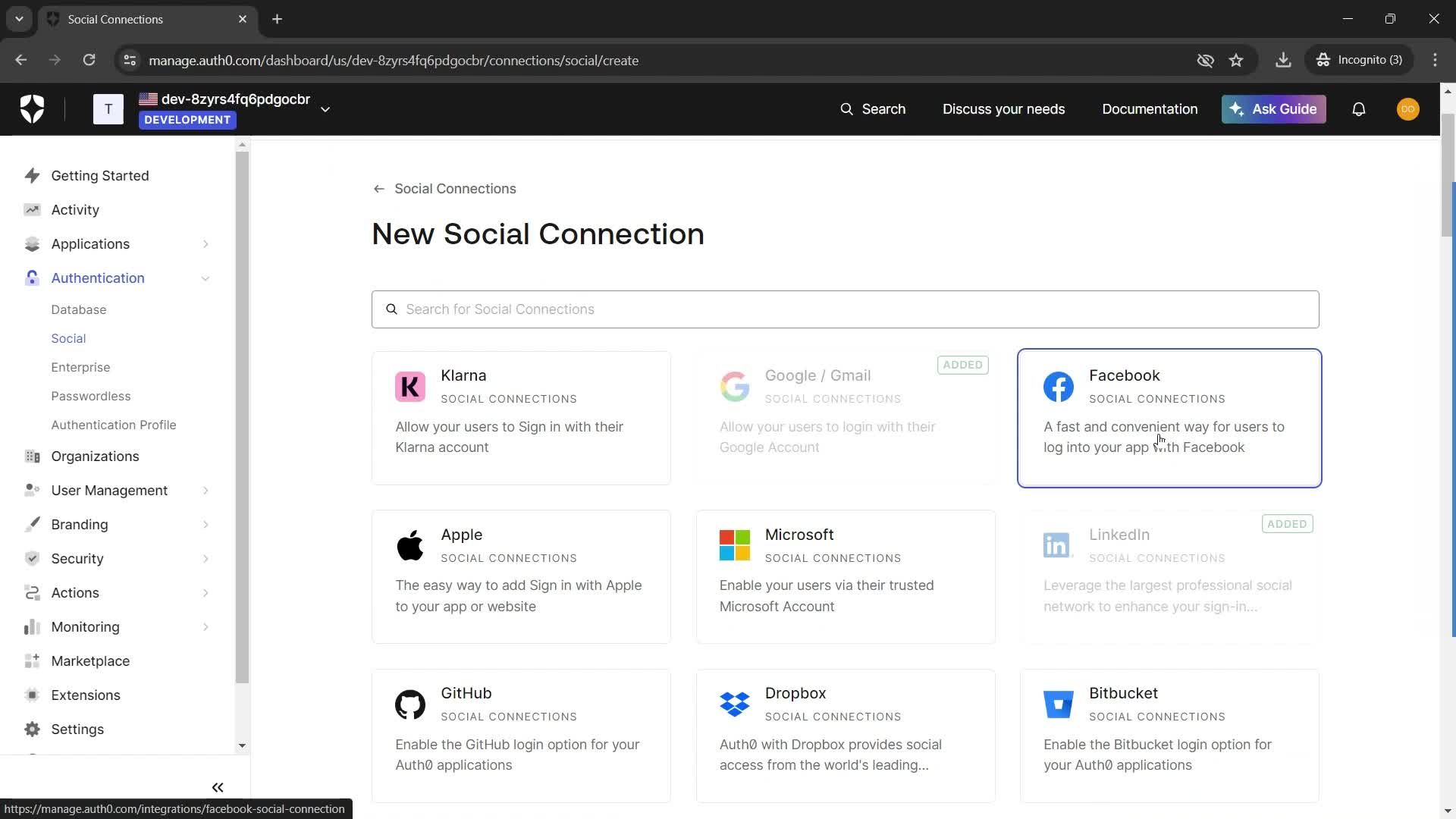Open the Activity chart icon
Screen dimensions: 1456x819
pos(32,210)
